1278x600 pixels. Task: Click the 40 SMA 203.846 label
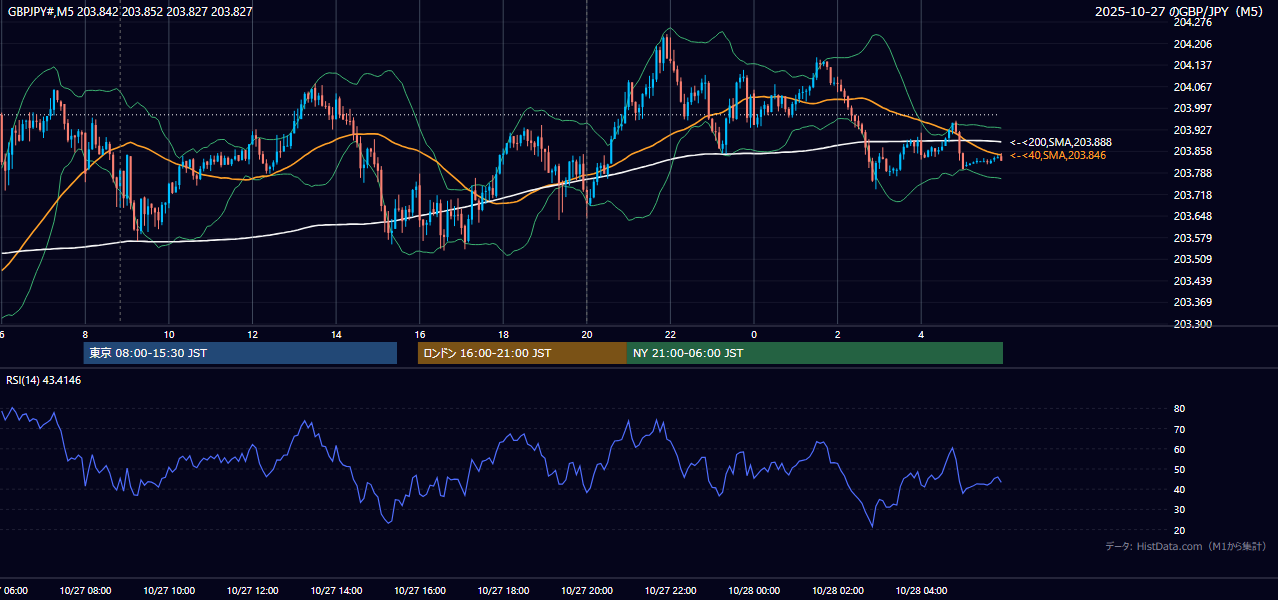(1058, 155)
